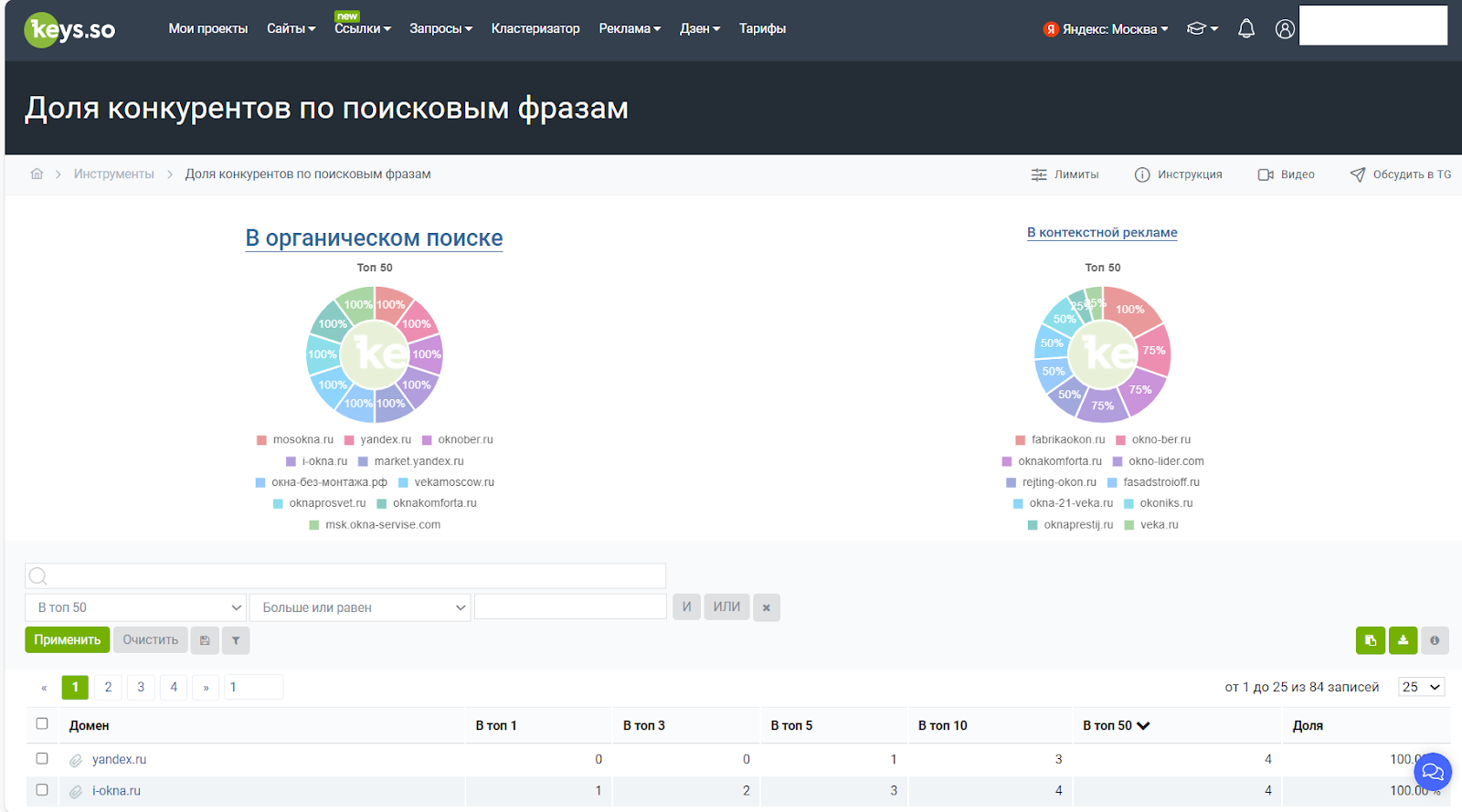1462x812 pixels.
Task: Remove filter condition with x button
Action: [x=767, y=607]
